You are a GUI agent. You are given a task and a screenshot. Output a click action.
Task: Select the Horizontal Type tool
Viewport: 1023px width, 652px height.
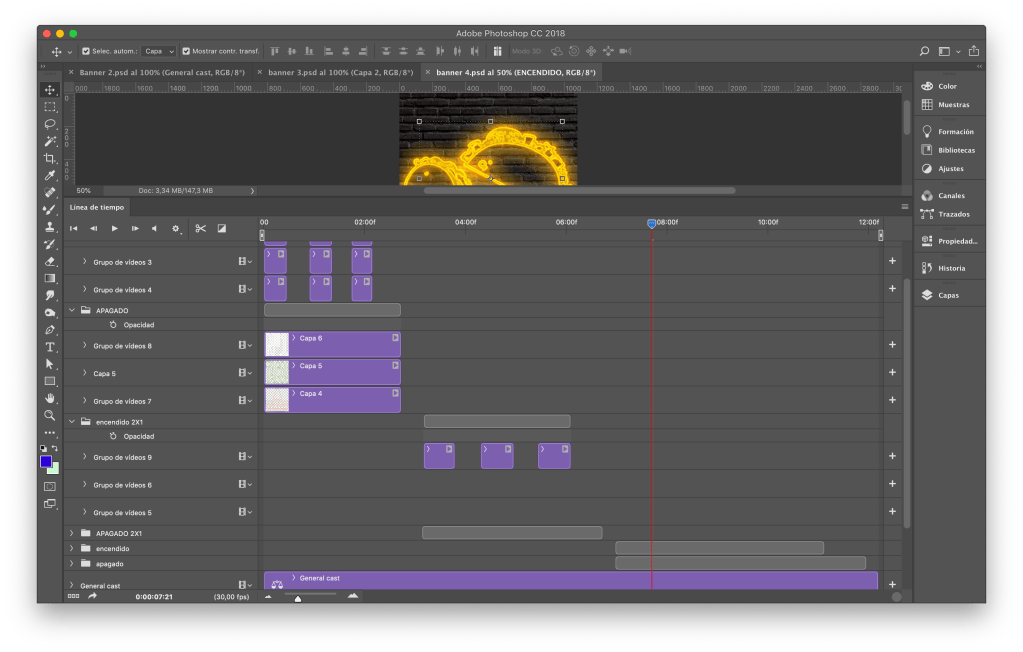[50, 347]
